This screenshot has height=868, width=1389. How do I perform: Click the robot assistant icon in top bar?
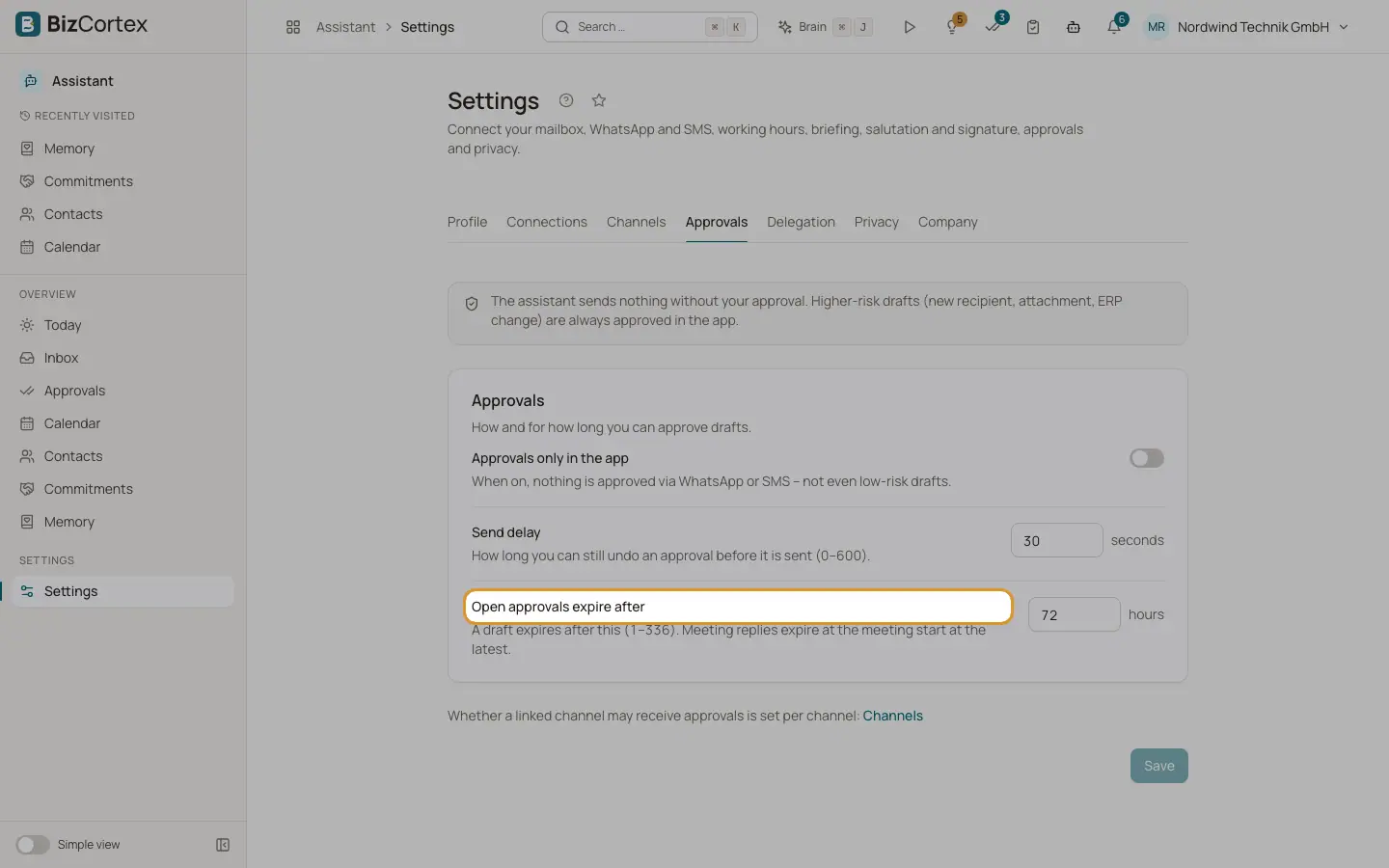tap(1074, 27)
